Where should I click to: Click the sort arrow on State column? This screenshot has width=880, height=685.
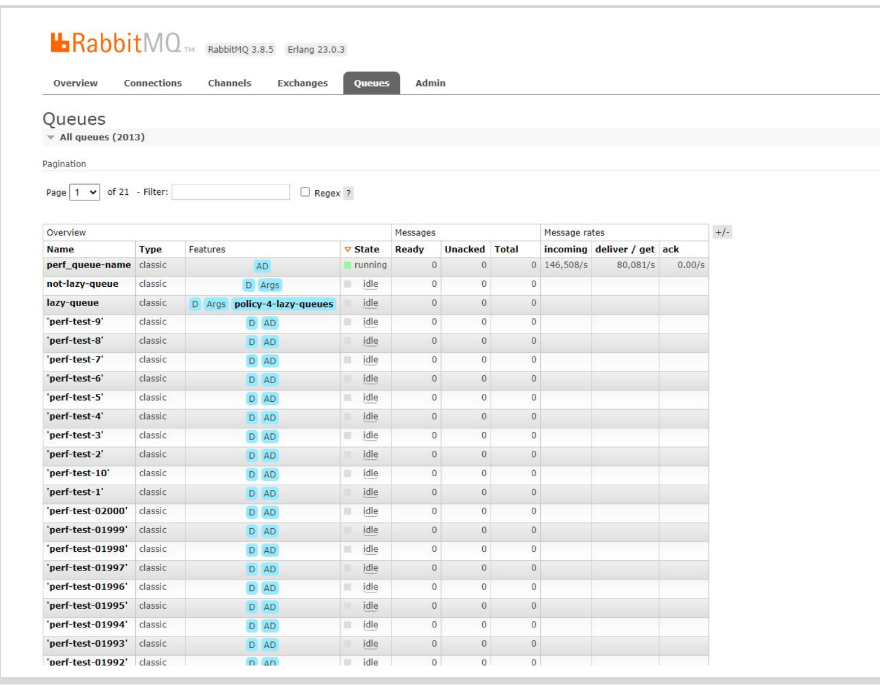click(348, 249)
